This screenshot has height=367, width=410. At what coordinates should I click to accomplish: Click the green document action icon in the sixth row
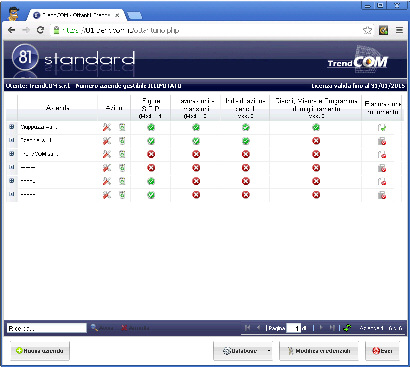point(122,195)
